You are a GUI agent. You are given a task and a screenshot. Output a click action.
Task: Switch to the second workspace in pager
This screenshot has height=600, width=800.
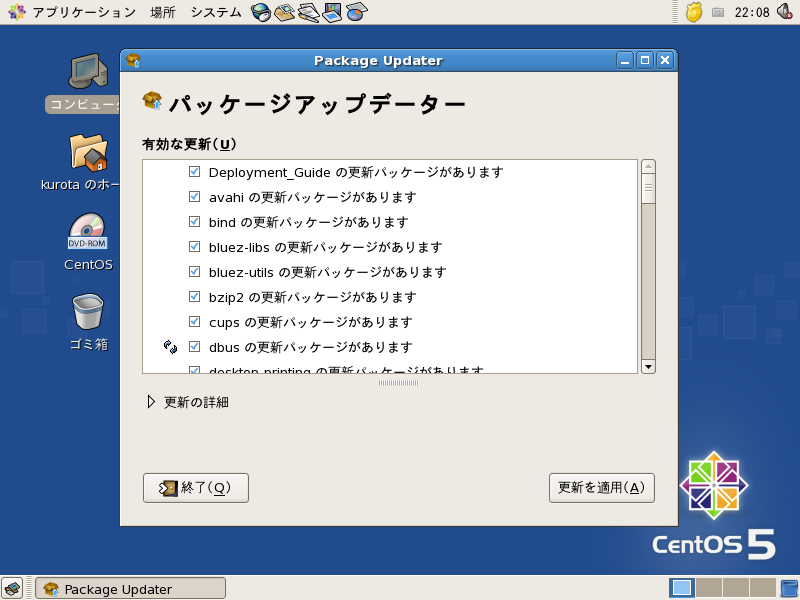click(x=709, y=588)
